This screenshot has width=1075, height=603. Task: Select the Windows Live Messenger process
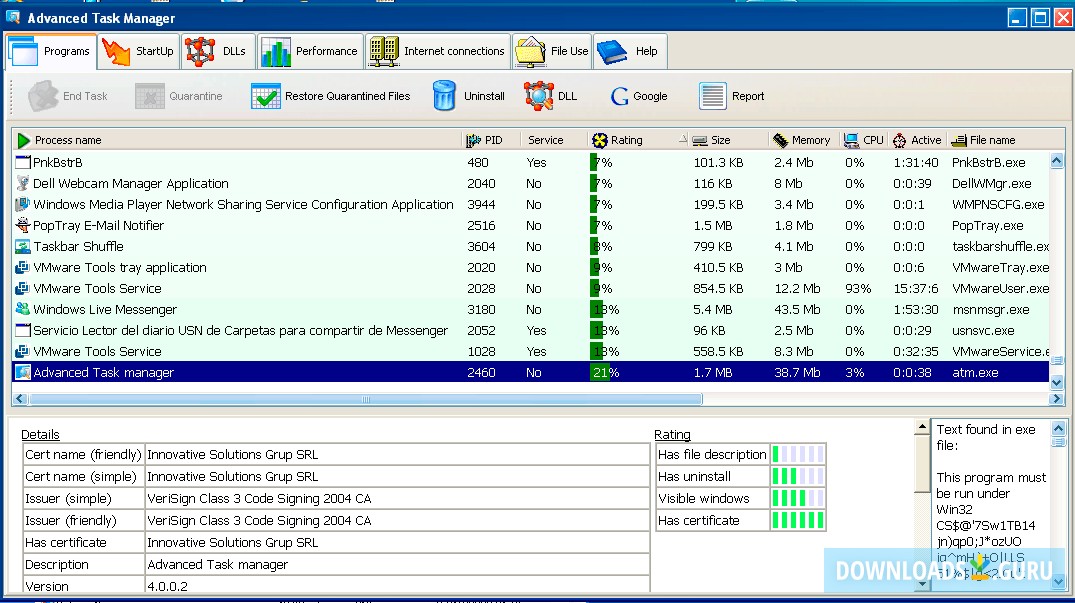point(531,310)
